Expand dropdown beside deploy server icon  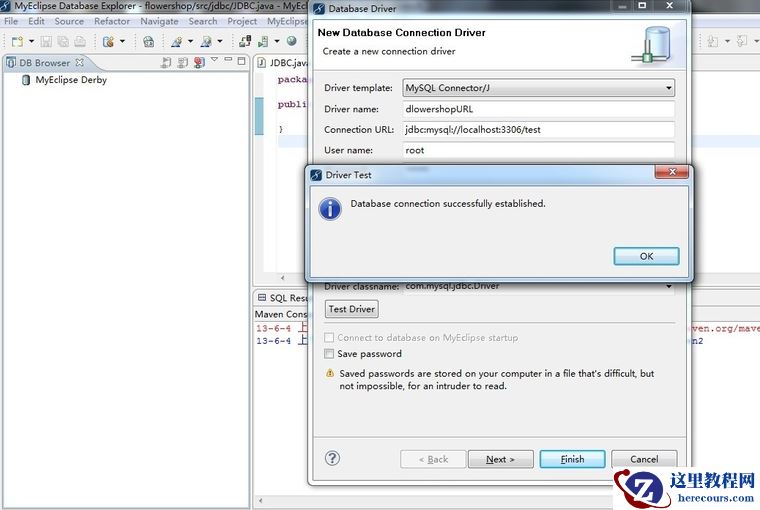(190, 42)
